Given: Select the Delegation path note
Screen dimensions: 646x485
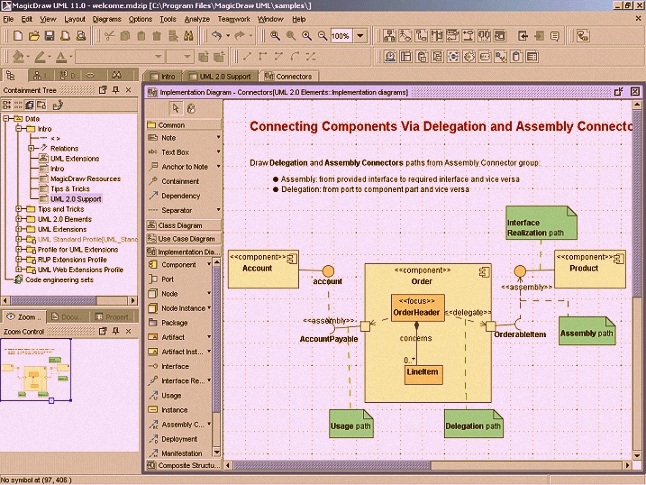Looking at the screenshot, I should [x=473, y=423].
